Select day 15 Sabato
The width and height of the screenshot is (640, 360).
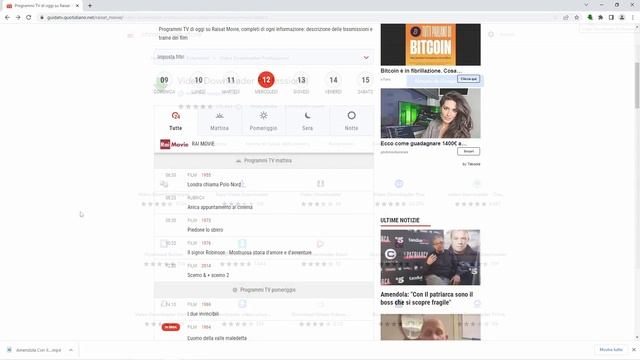[365, 84]
